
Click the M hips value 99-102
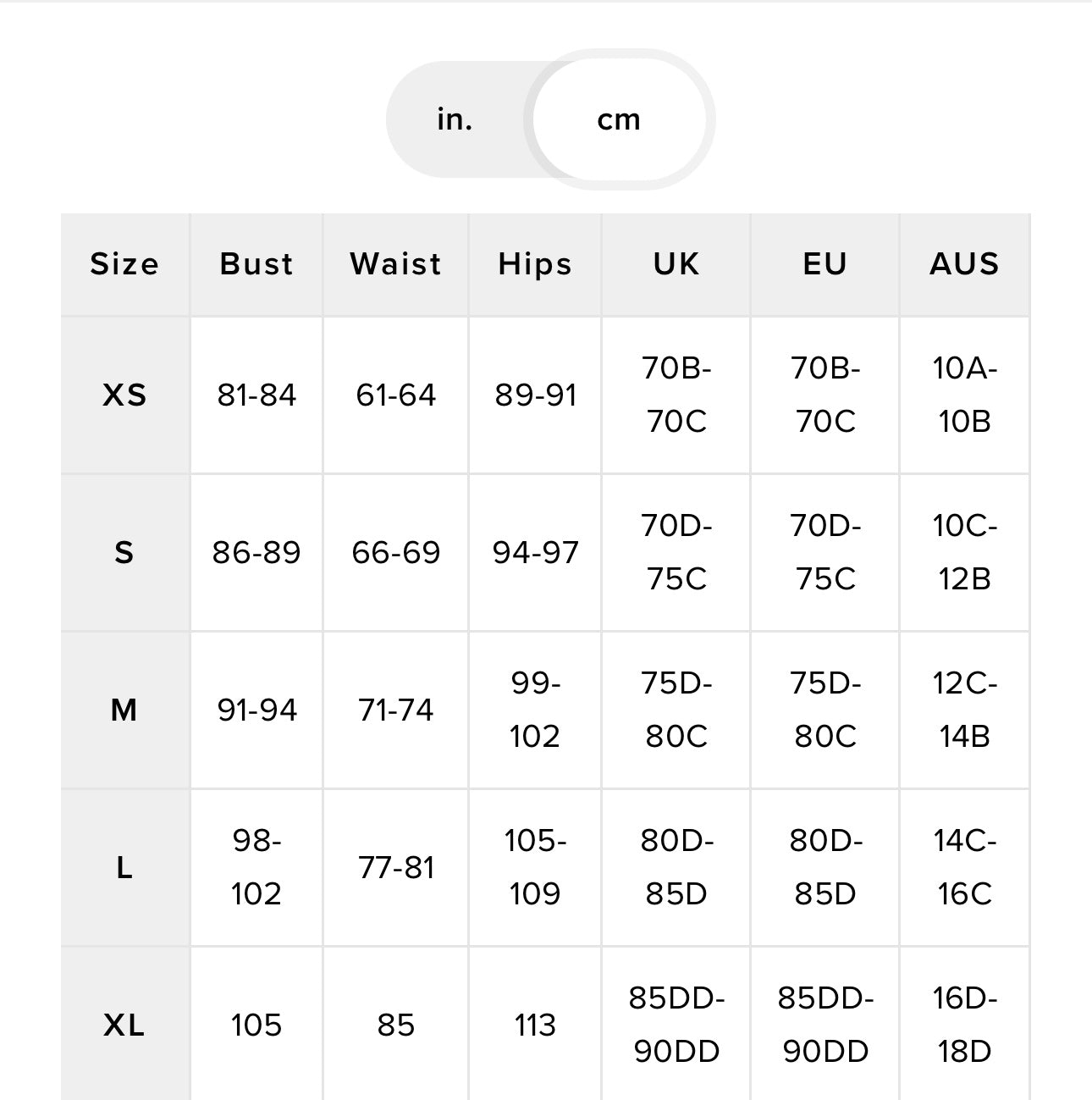pyautogui.click(x=535, y=710)
